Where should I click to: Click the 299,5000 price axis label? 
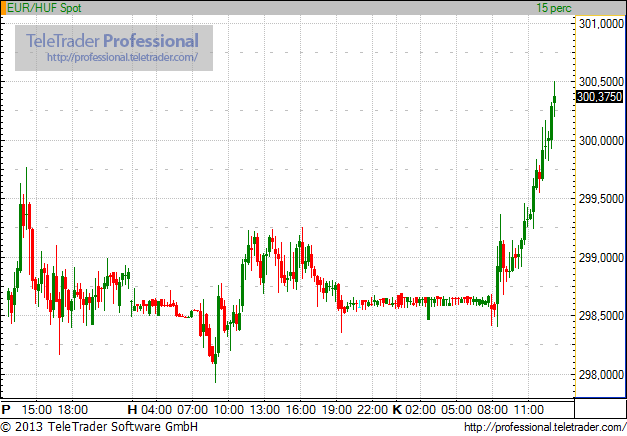pyautogui.click(x=601, y=199)
